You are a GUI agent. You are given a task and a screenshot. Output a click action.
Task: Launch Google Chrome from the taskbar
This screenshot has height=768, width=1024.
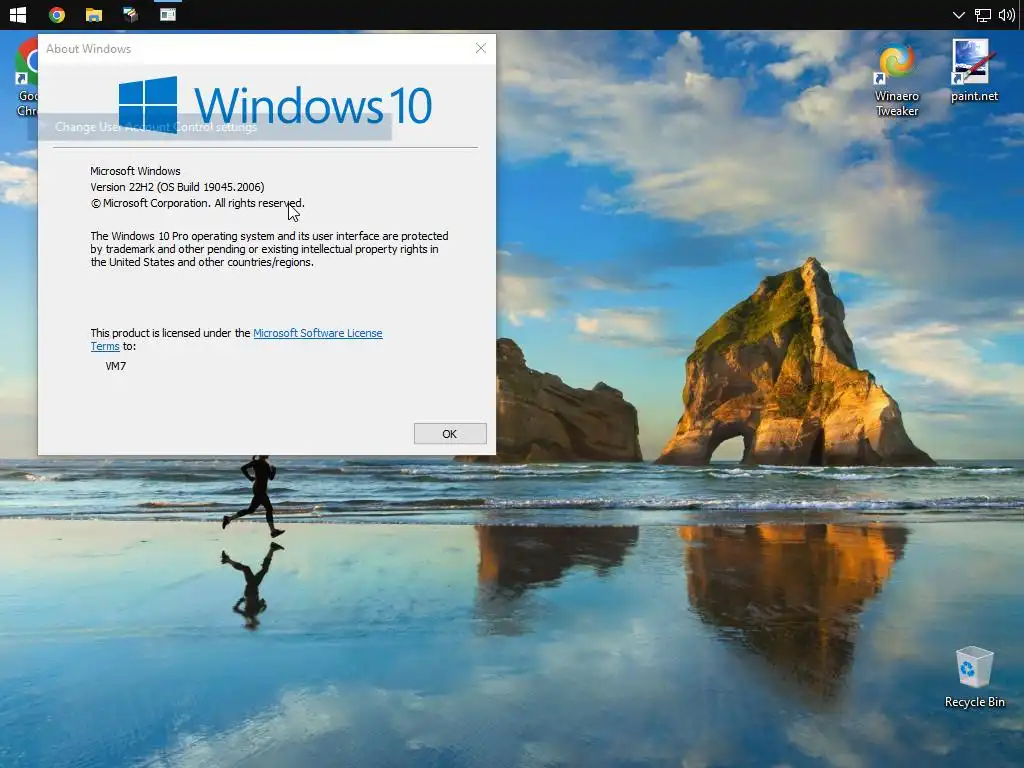(x=57, y=14)
